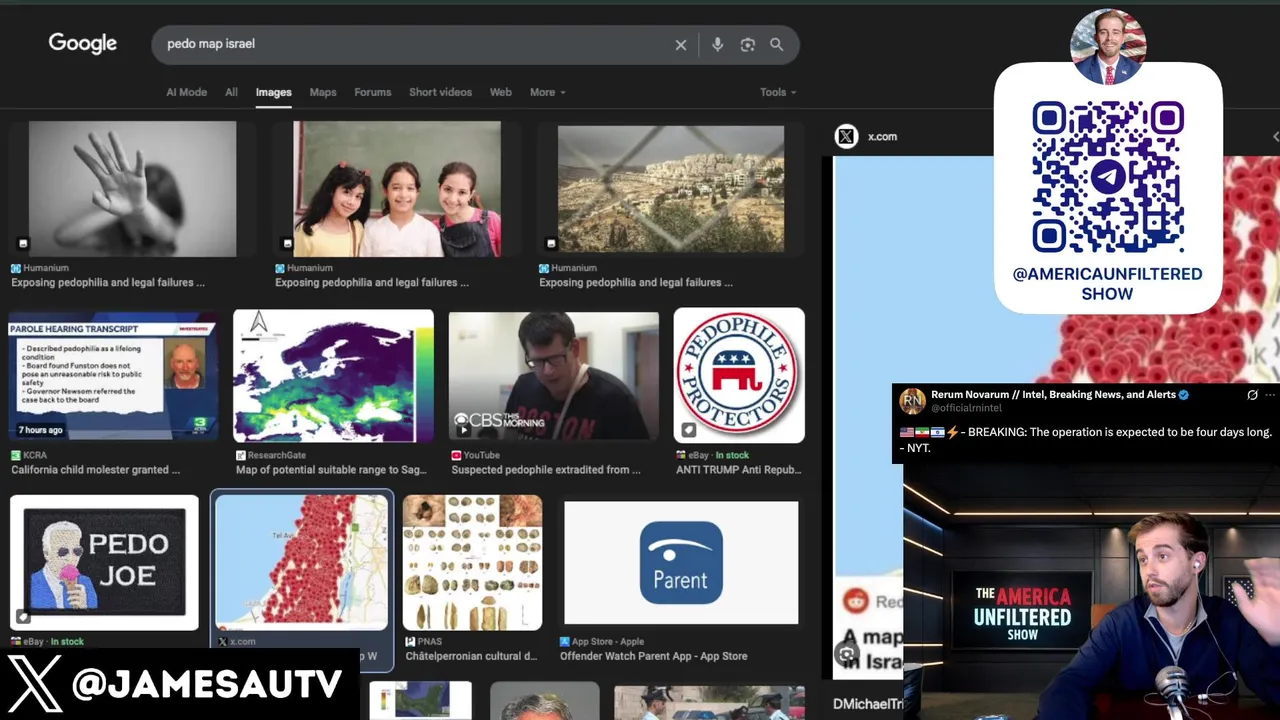
Task: Switch to AI Mode tab
Action: click(x=186, y=92)
